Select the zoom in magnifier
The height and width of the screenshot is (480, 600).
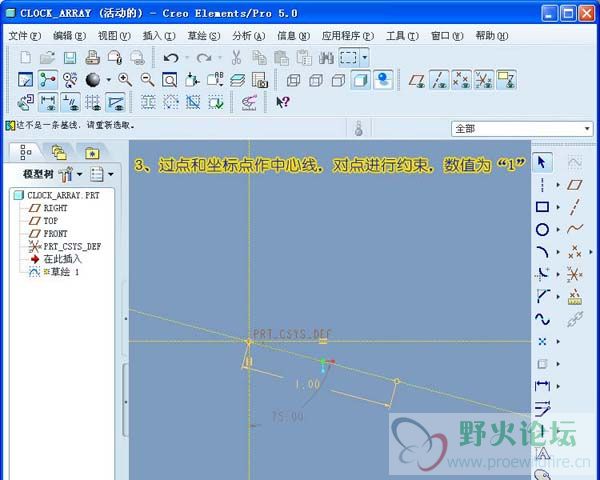point(125,80)
